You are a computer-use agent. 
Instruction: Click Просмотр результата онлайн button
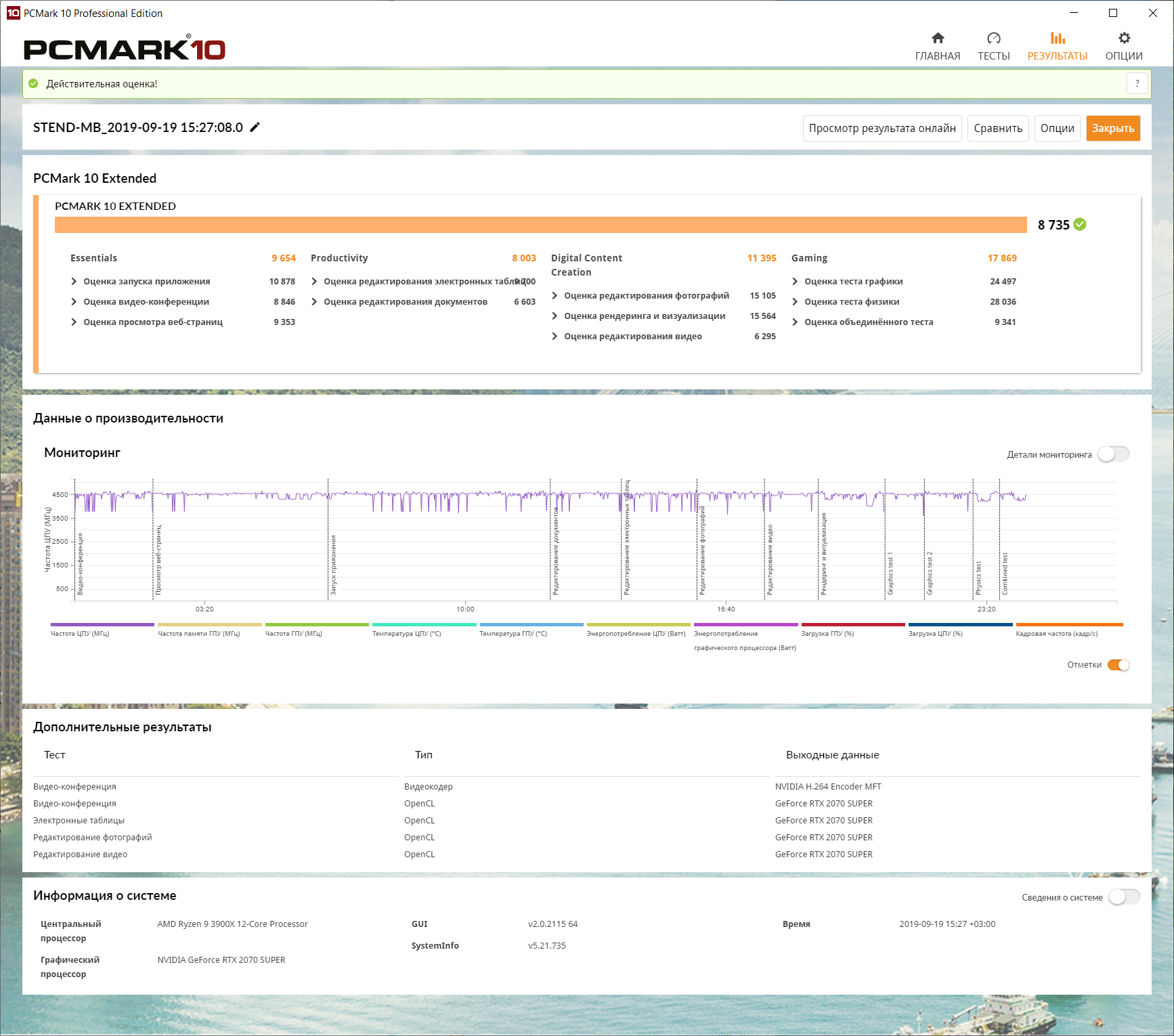pos(882,128)
